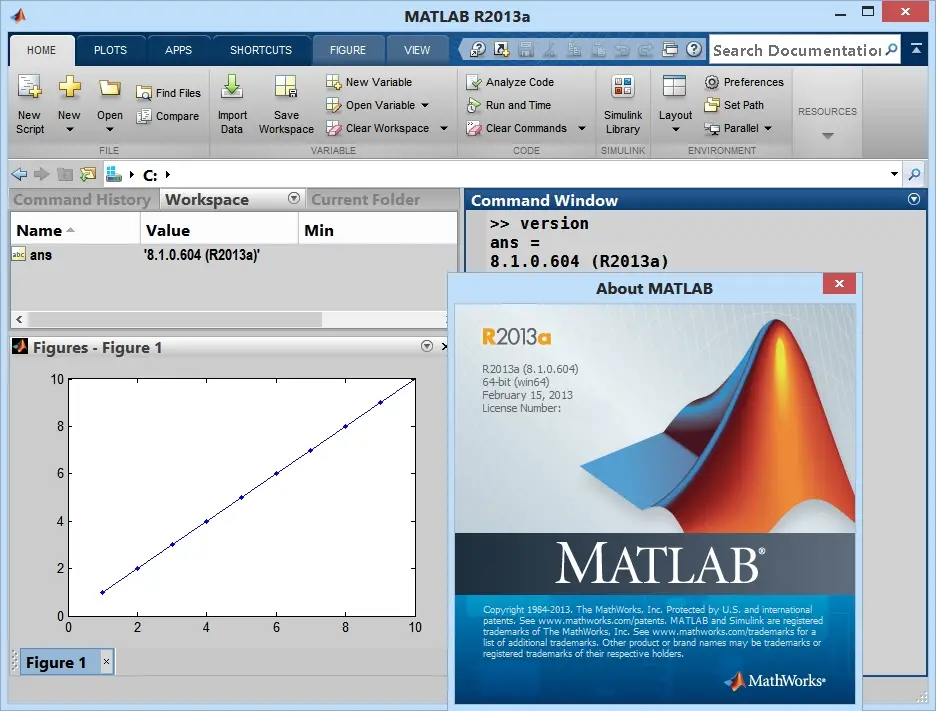Launch the Compare files tool
Viewport: 936px width, 711px height.
point(168,116)
